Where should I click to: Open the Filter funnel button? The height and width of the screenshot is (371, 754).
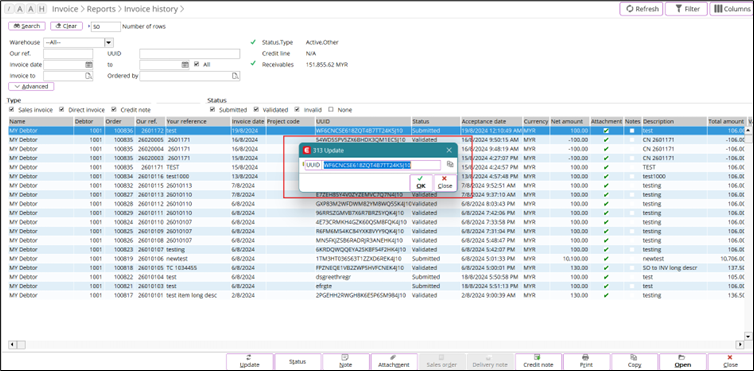click(x=686, y=9)
